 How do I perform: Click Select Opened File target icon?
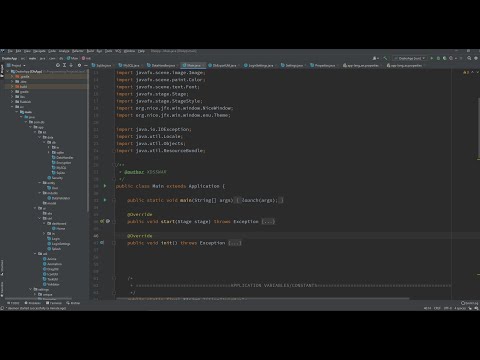pyautogui.click(x=58, y=65)
